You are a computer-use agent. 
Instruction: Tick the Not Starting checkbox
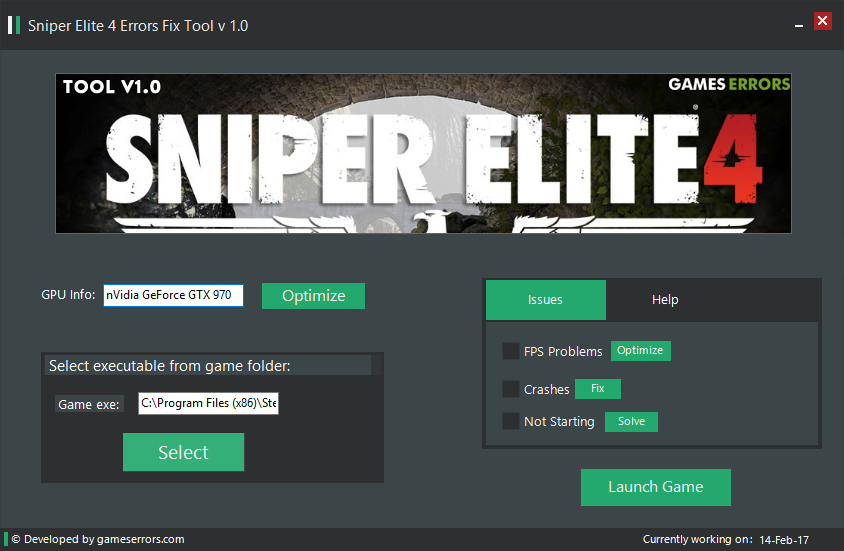[x=510, y=421]
